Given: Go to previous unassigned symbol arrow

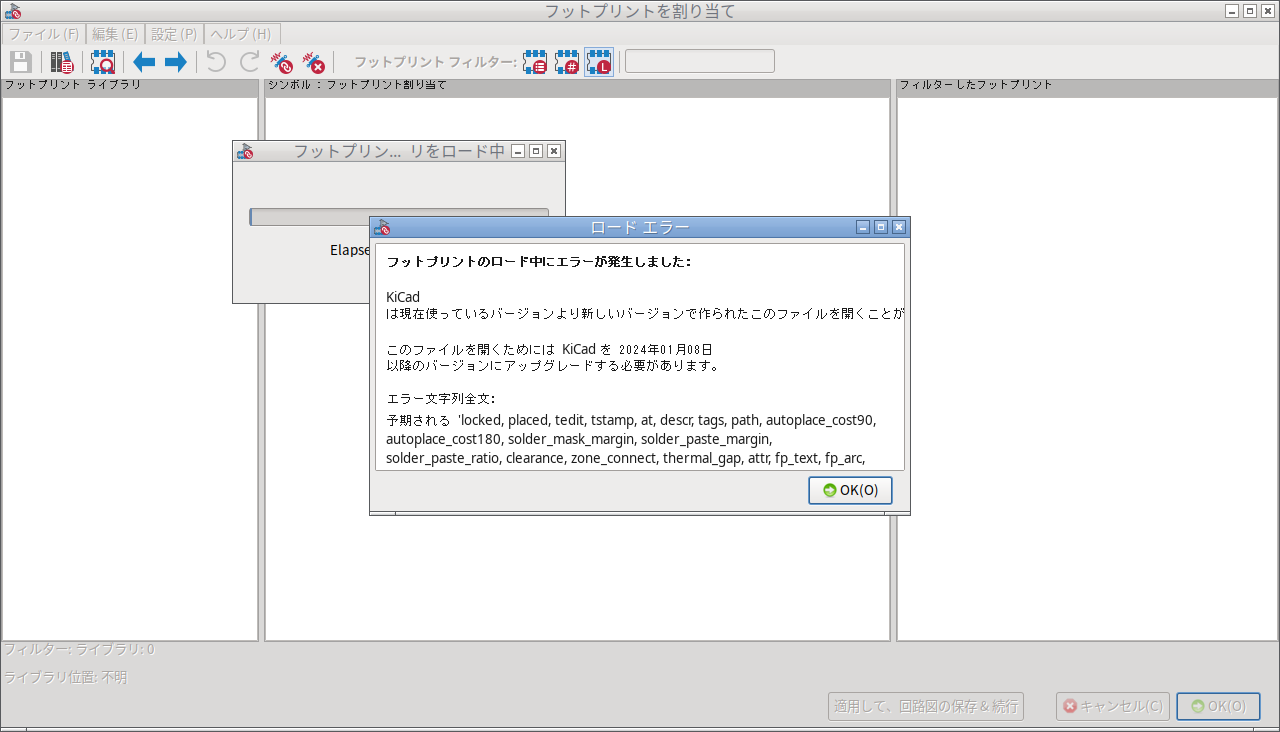Looking at the screenshot, I should pyautogui.click(x=144, y=62).
